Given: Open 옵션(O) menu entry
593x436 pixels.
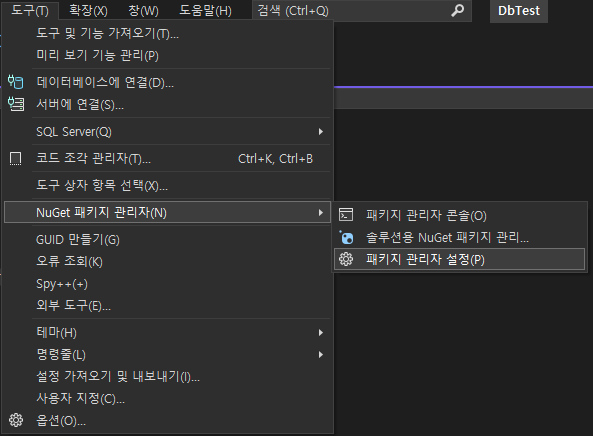Looking at the screenshot, I should (168, 420).
